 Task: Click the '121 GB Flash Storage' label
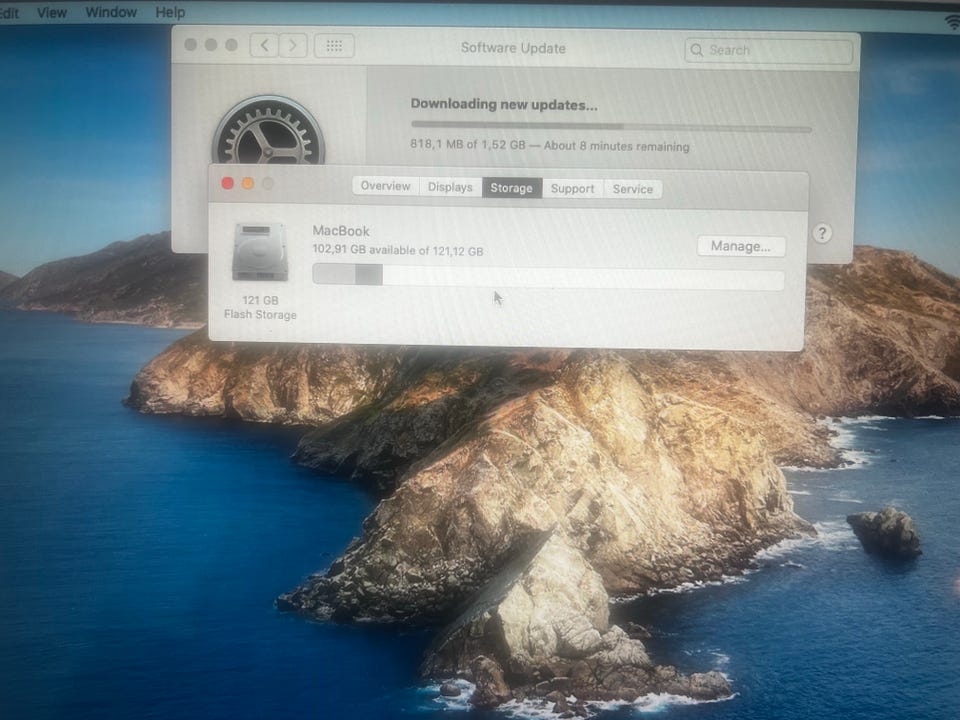(x=260, y=307)
